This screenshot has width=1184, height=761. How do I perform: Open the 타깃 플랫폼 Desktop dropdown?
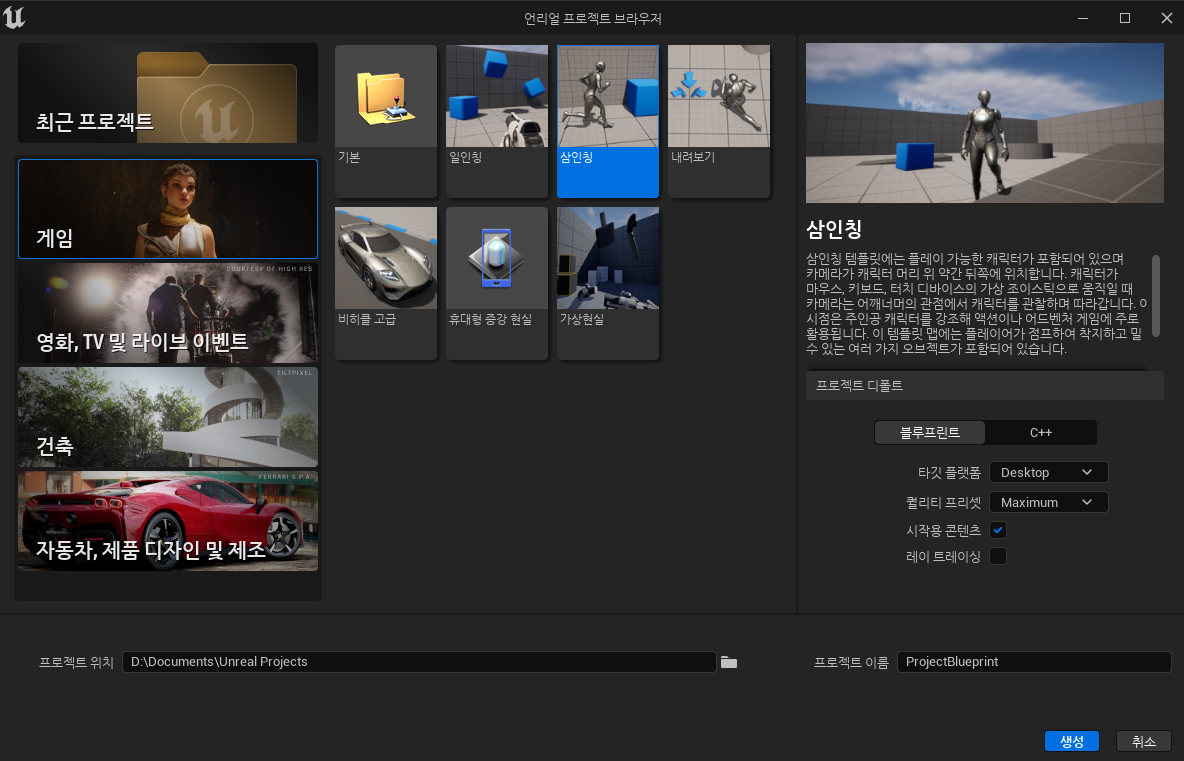[x=1048, y=473]
